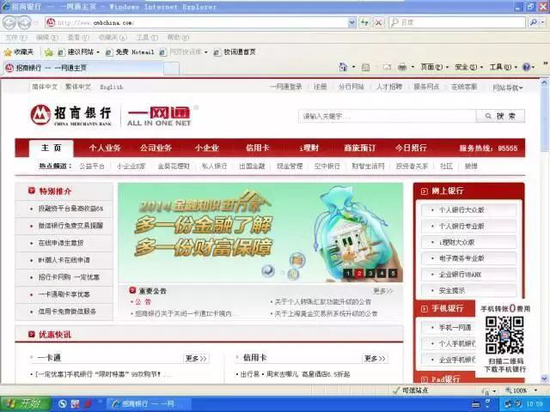550x412 pixels.
Task: Open the 帮助(H) menu
Action: point(178,37)
